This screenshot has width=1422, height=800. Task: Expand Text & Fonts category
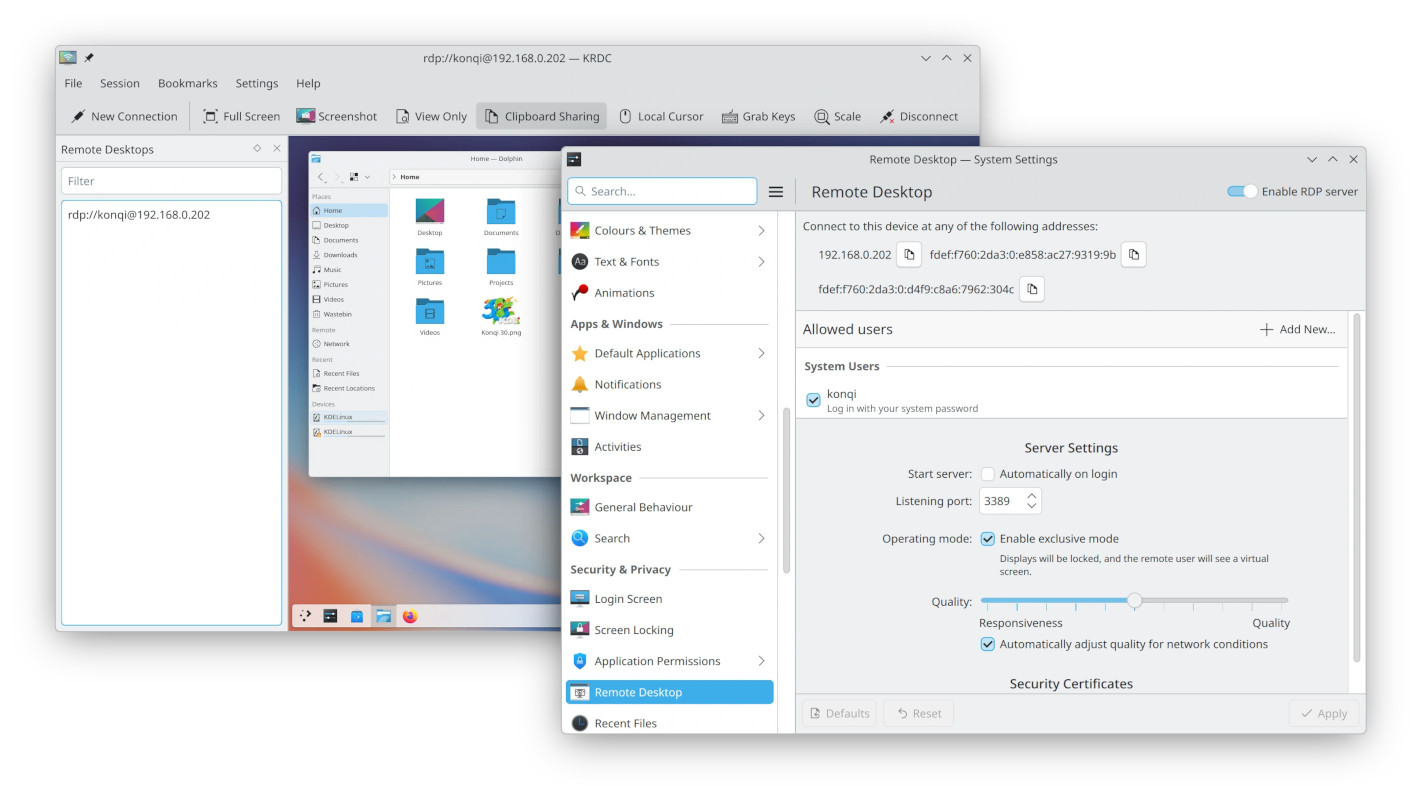761,261
